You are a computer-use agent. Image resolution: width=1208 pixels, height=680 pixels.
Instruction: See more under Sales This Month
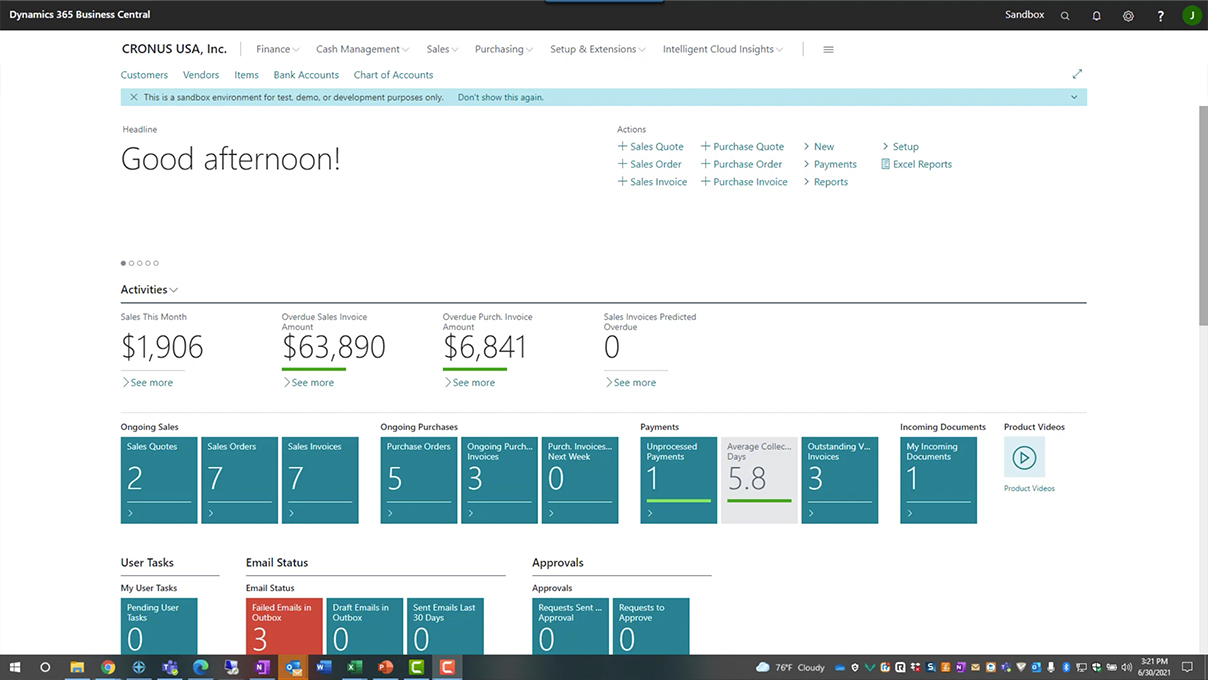(147, 383)
